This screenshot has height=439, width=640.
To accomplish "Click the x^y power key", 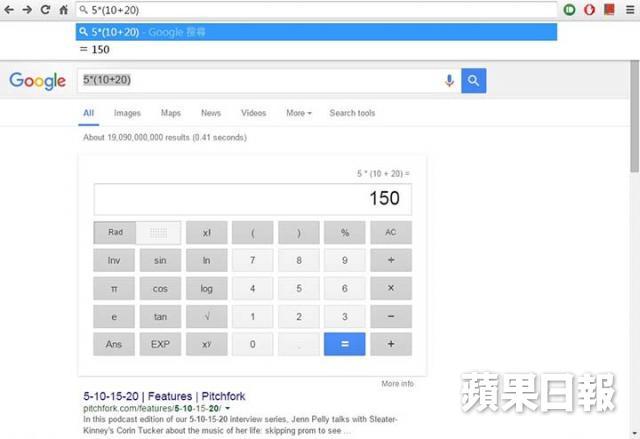I will (207, 344).
